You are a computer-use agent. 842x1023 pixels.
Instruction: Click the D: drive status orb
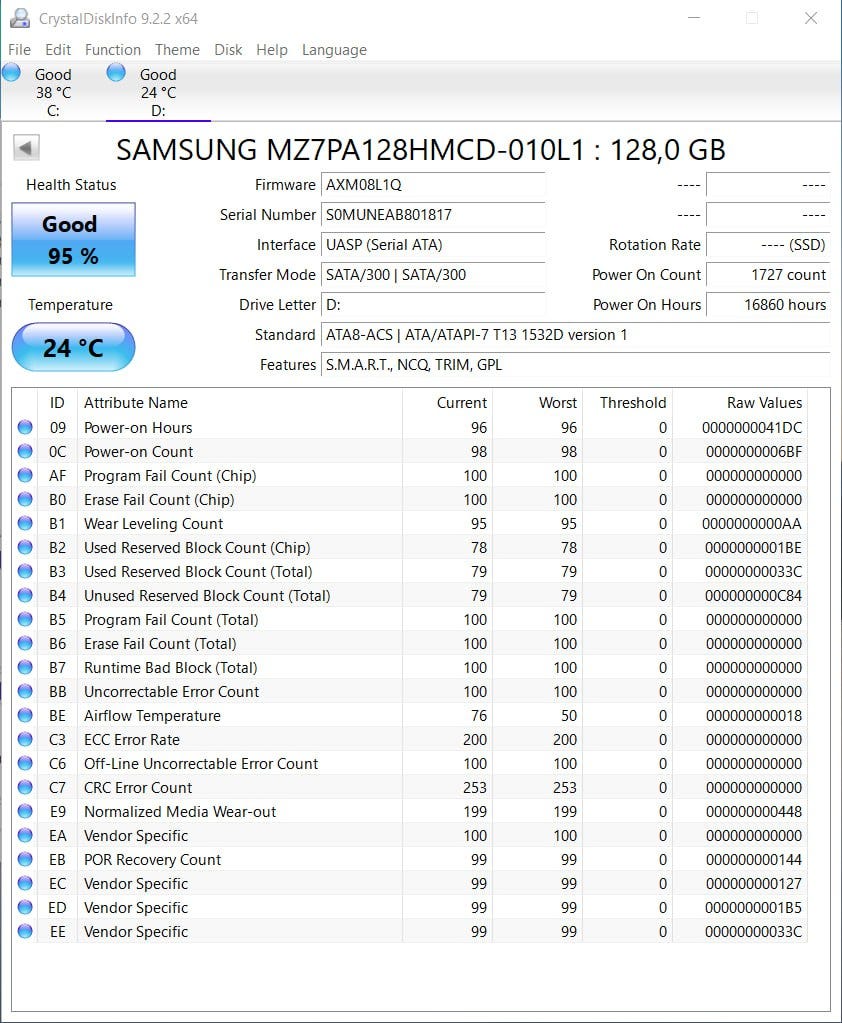coord(116,72)
